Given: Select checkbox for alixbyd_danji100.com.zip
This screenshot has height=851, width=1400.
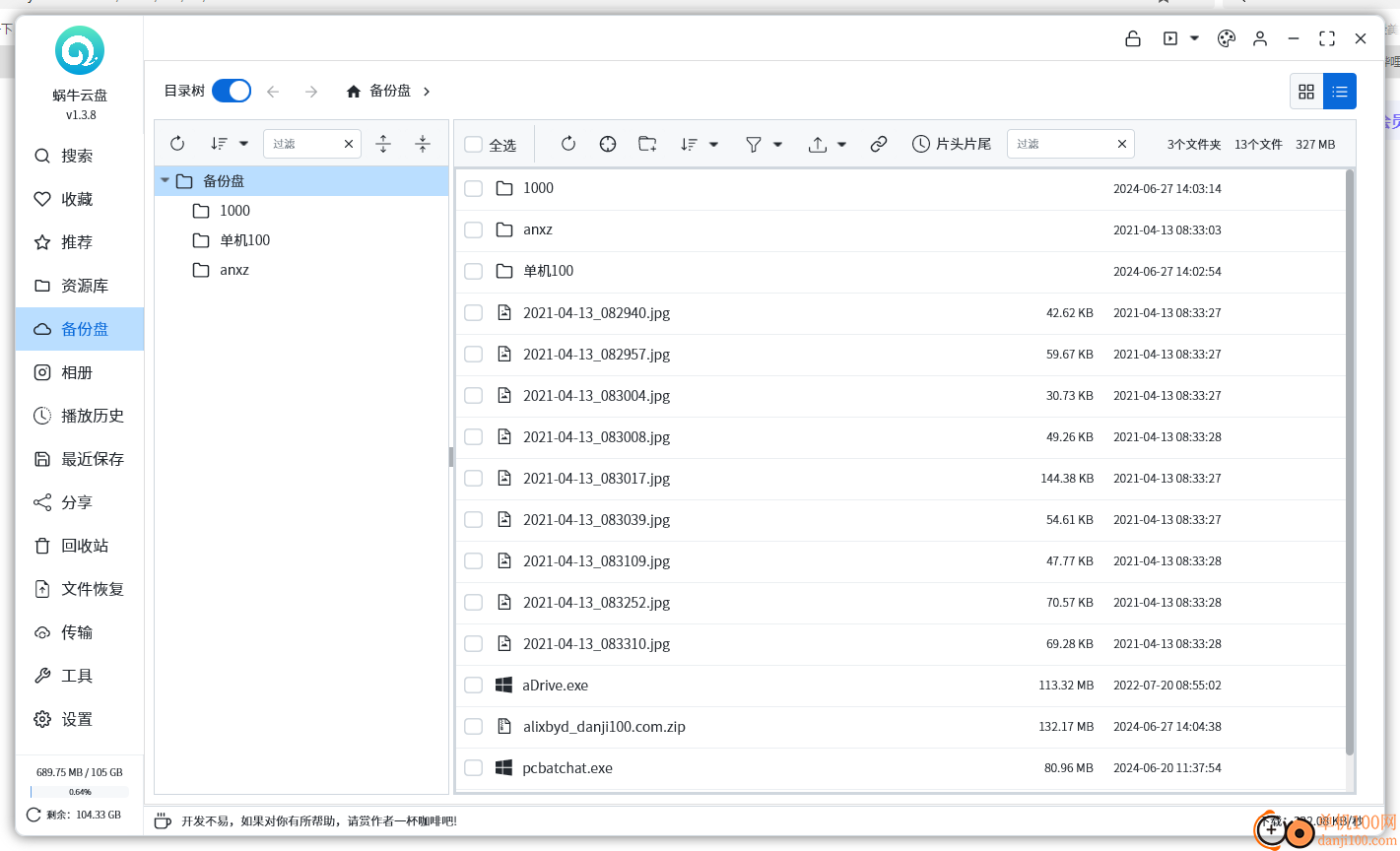Looking at the screenshot, I should (x=474, y=726).
